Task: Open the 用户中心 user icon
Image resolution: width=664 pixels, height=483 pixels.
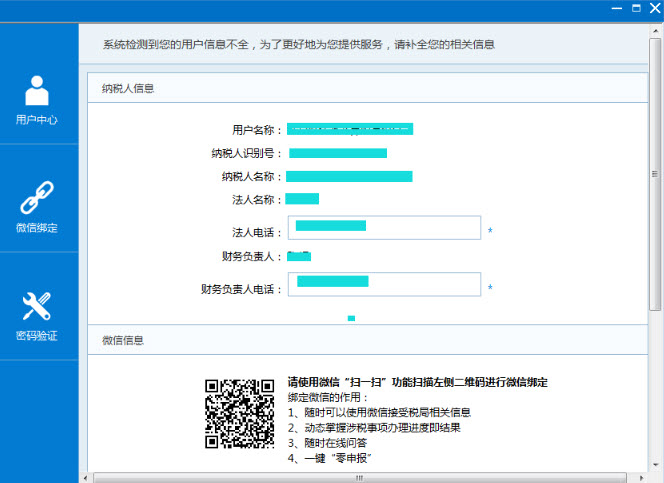Action: click(37, 90)
